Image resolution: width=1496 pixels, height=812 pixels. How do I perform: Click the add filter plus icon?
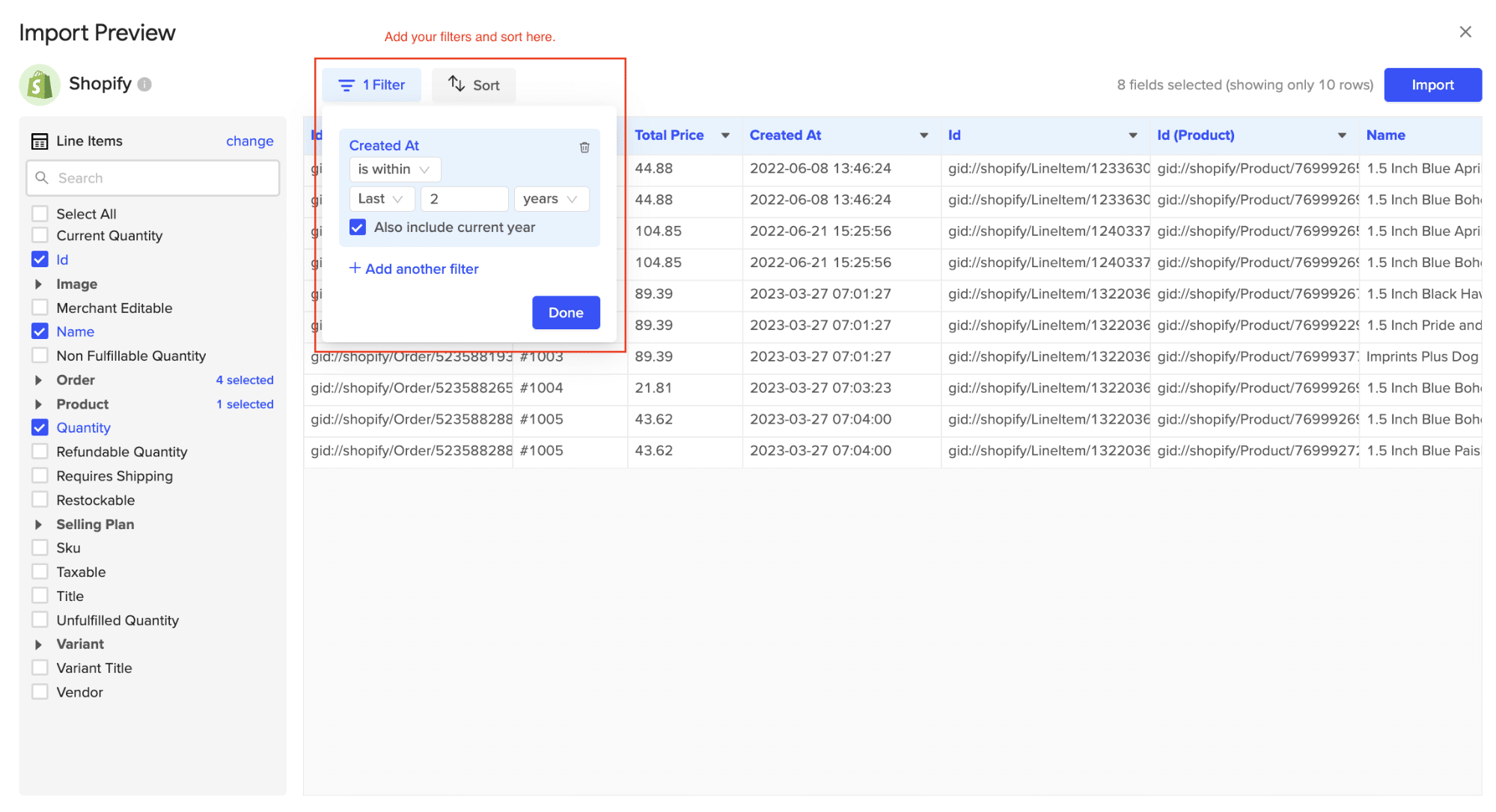coord(353,268)
